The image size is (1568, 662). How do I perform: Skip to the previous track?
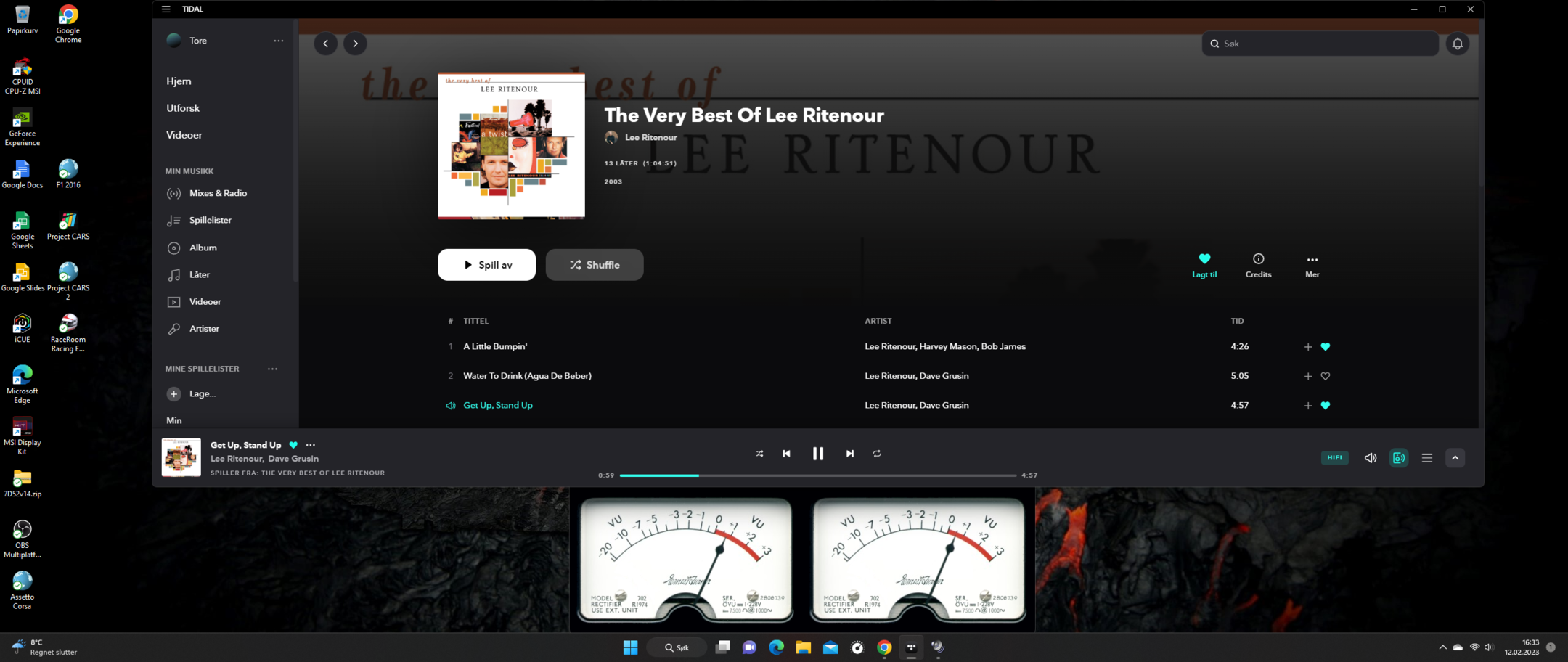pos(786,454)
